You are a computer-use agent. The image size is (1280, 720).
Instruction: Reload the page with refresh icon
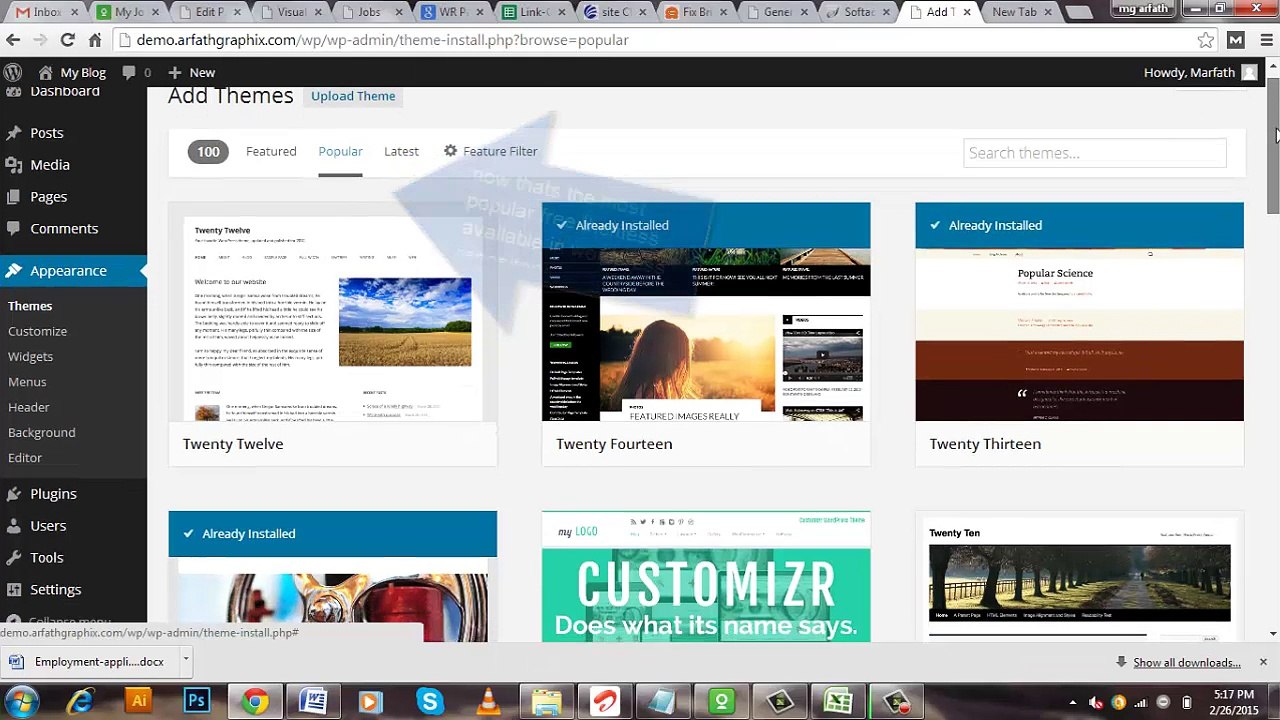tap(67, 40)
